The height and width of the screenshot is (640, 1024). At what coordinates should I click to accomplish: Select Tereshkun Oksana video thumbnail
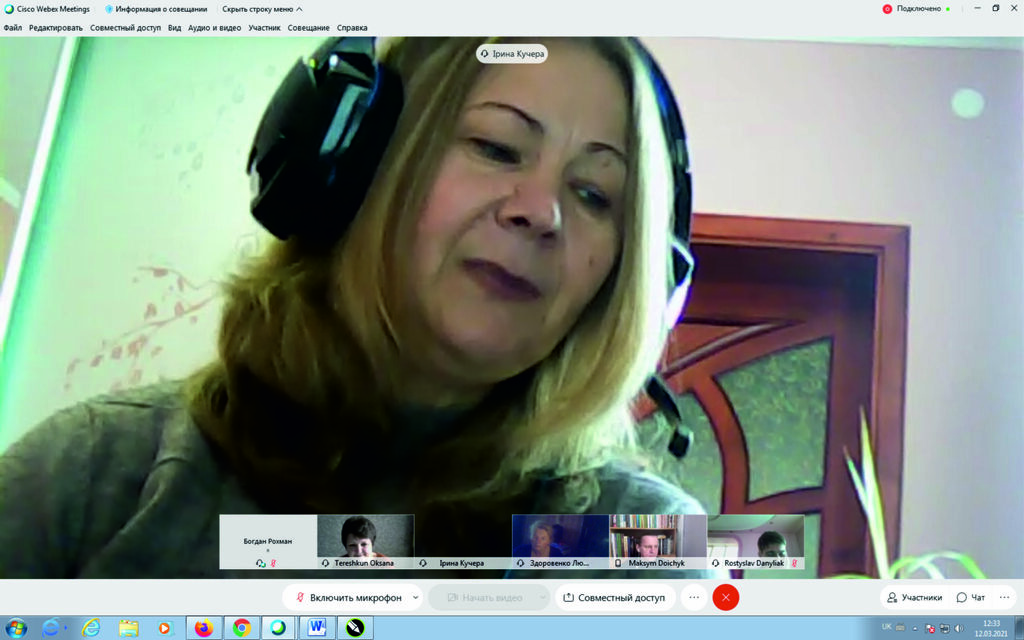[365, 541]
